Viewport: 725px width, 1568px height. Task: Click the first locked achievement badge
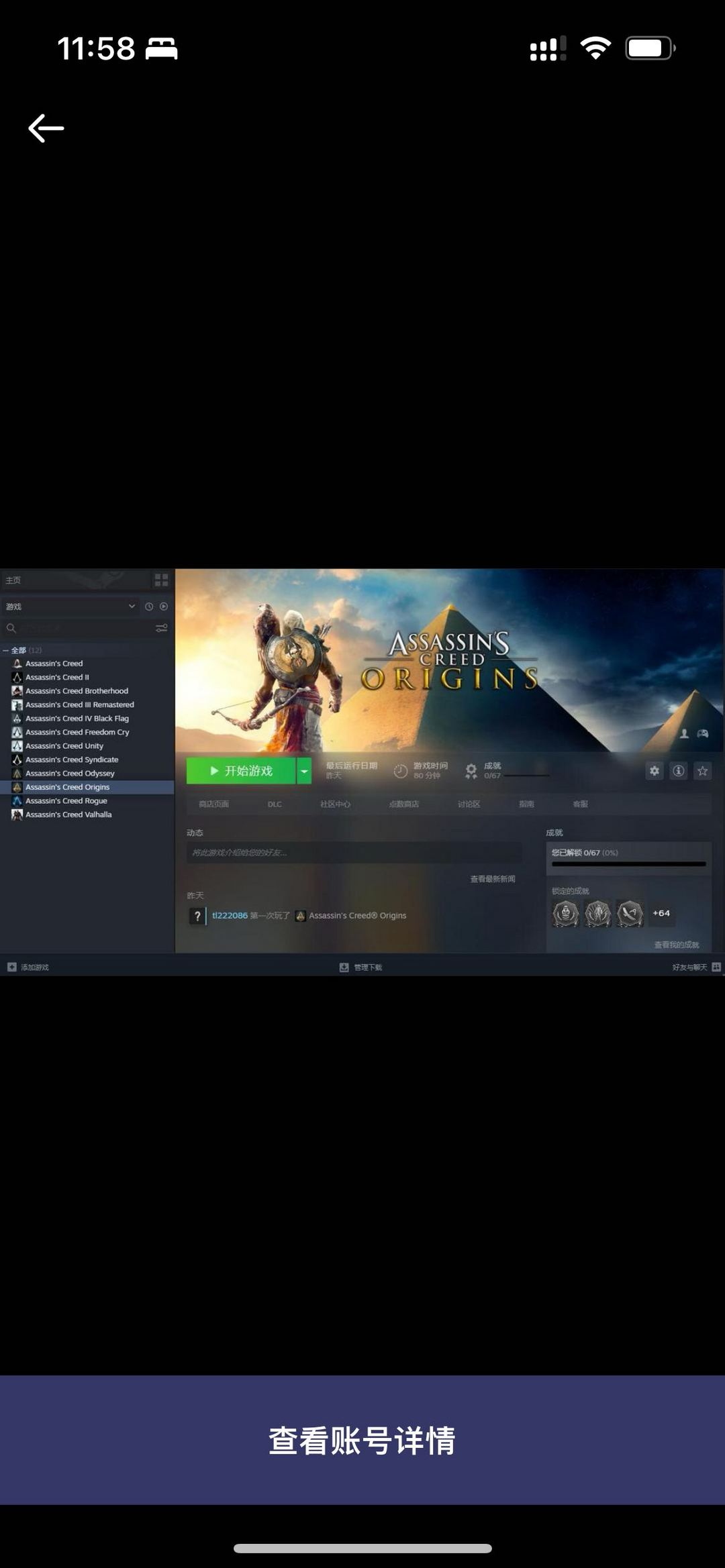point(565,913)
